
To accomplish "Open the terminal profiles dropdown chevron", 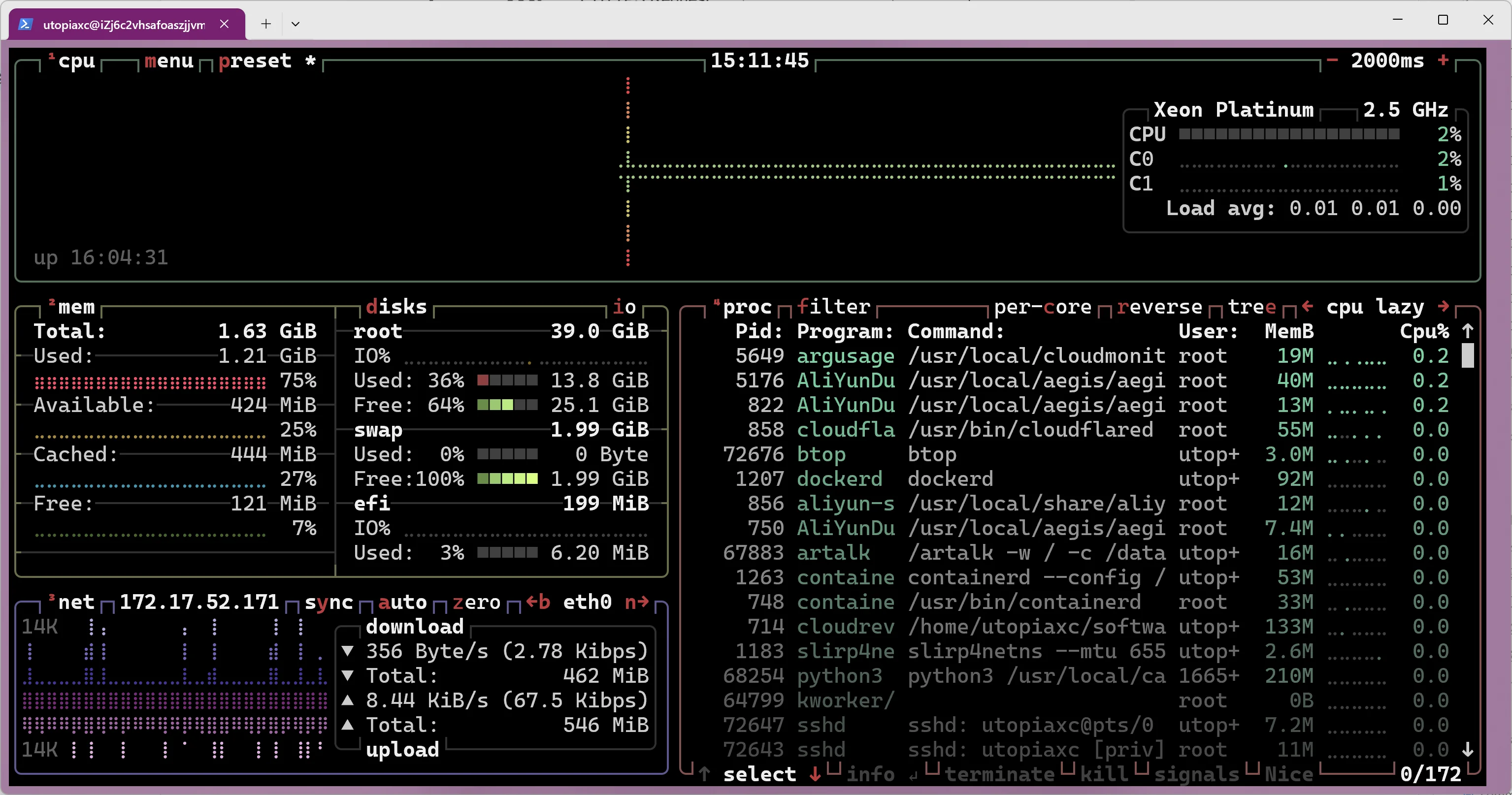I will click(x=295, y=24).
